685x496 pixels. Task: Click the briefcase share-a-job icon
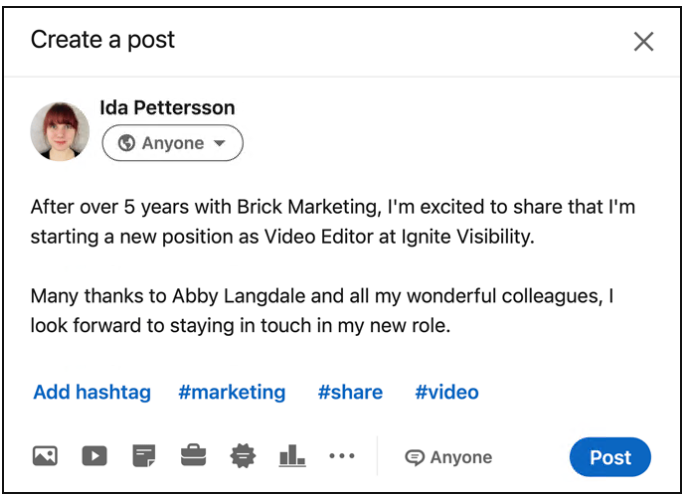coord(193,457)
